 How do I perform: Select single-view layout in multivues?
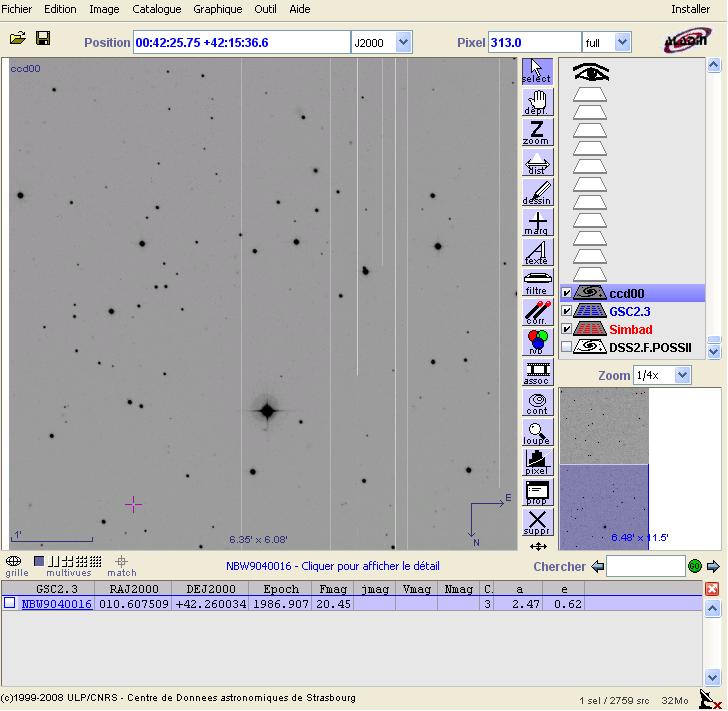coord(39,561)
